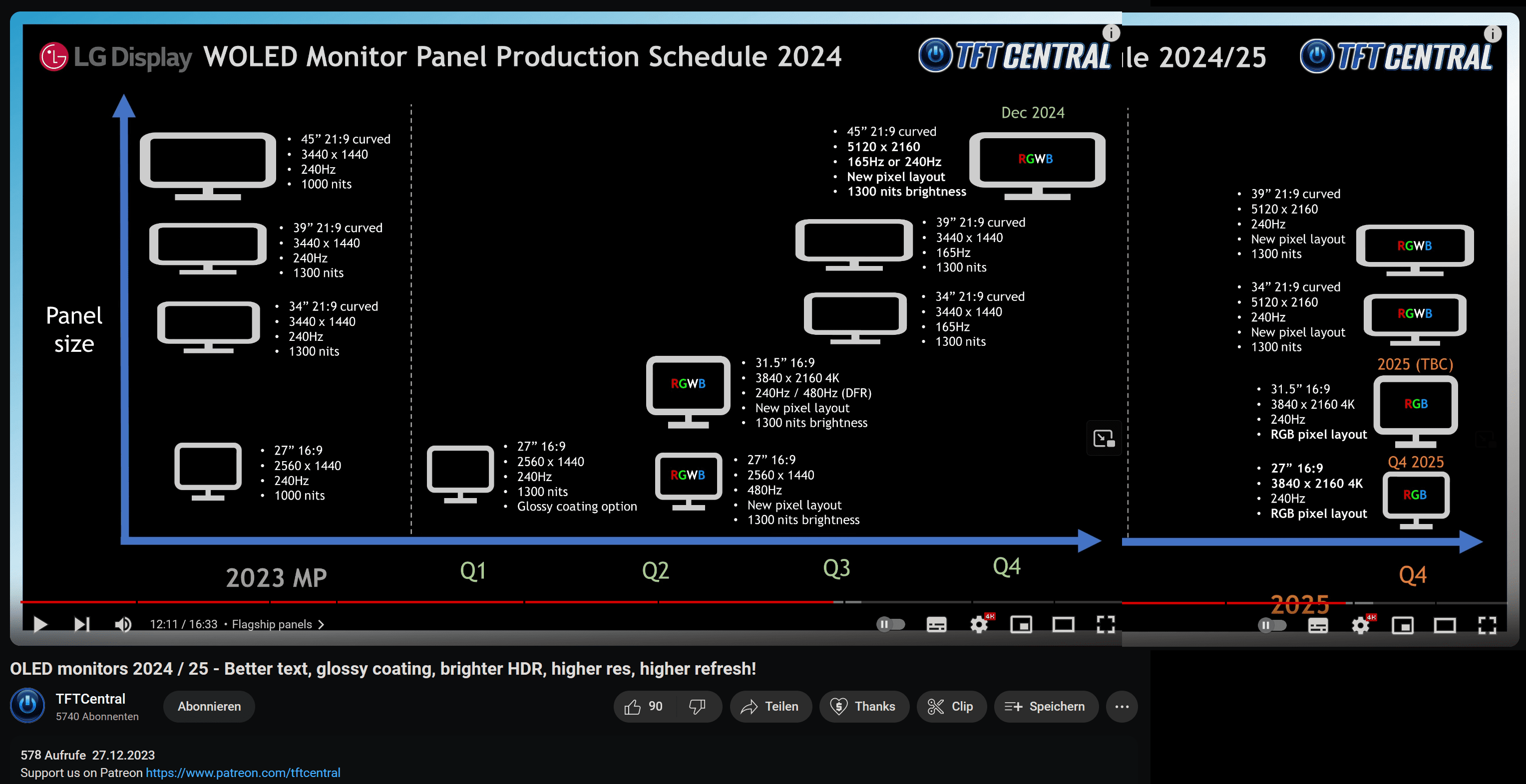The image size is (1526, 784).
Task: Open miniplayer from the right player
Action: 1402,625
